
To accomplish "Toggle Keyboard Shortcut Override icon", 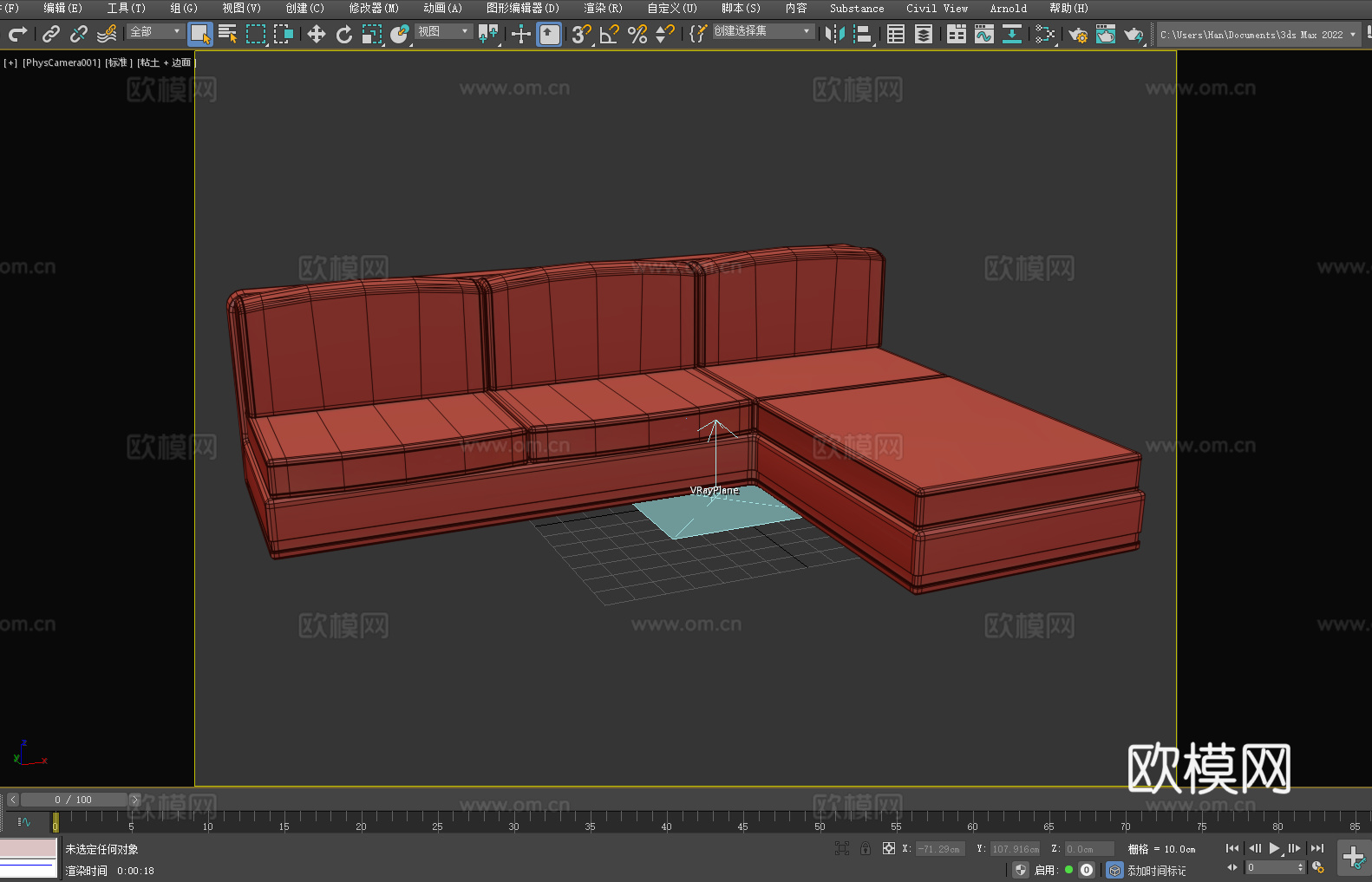I will (x=549, y=34).
